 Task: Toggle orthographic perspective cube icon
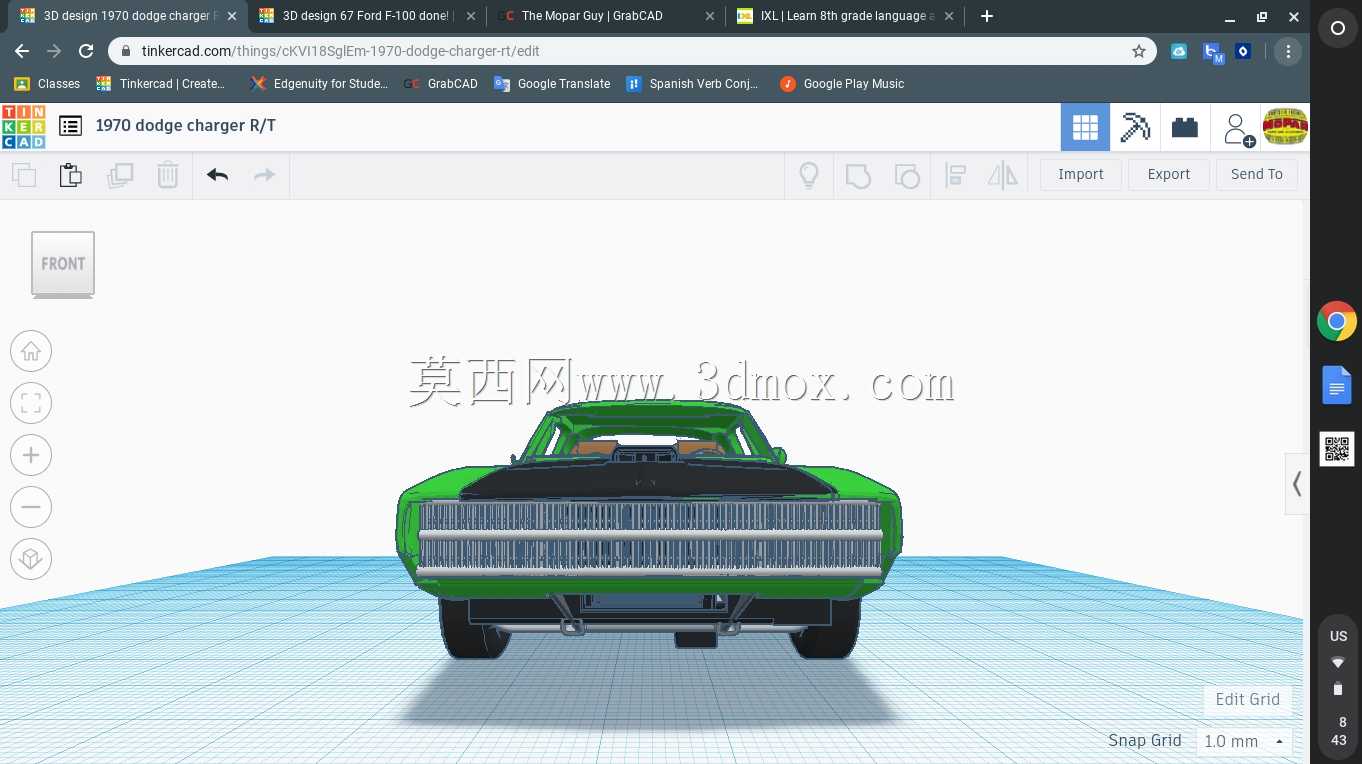point(31,559)
